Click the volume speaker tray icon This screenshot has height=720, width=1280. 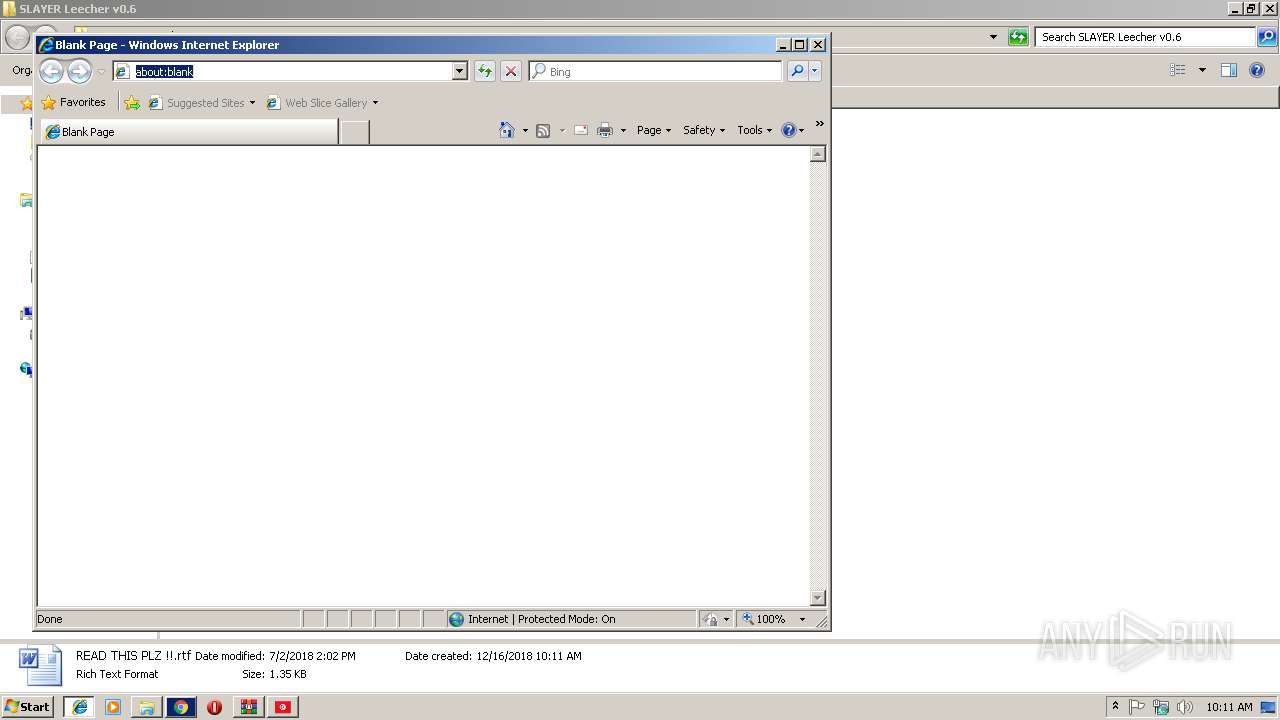pos(1184,707)
